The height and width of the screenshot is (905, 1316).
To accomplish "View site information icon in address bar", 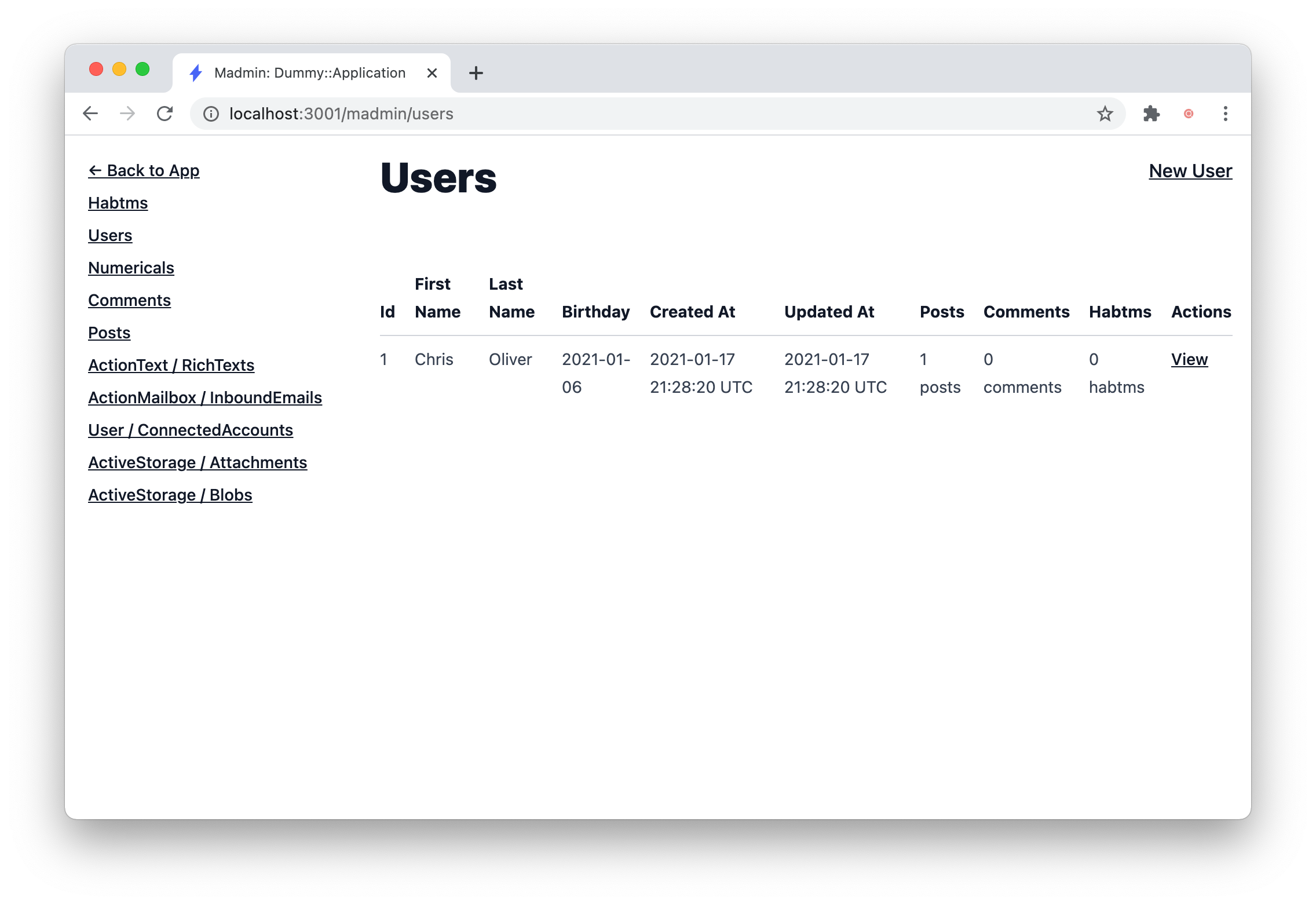I will click(x=211, y=114).
